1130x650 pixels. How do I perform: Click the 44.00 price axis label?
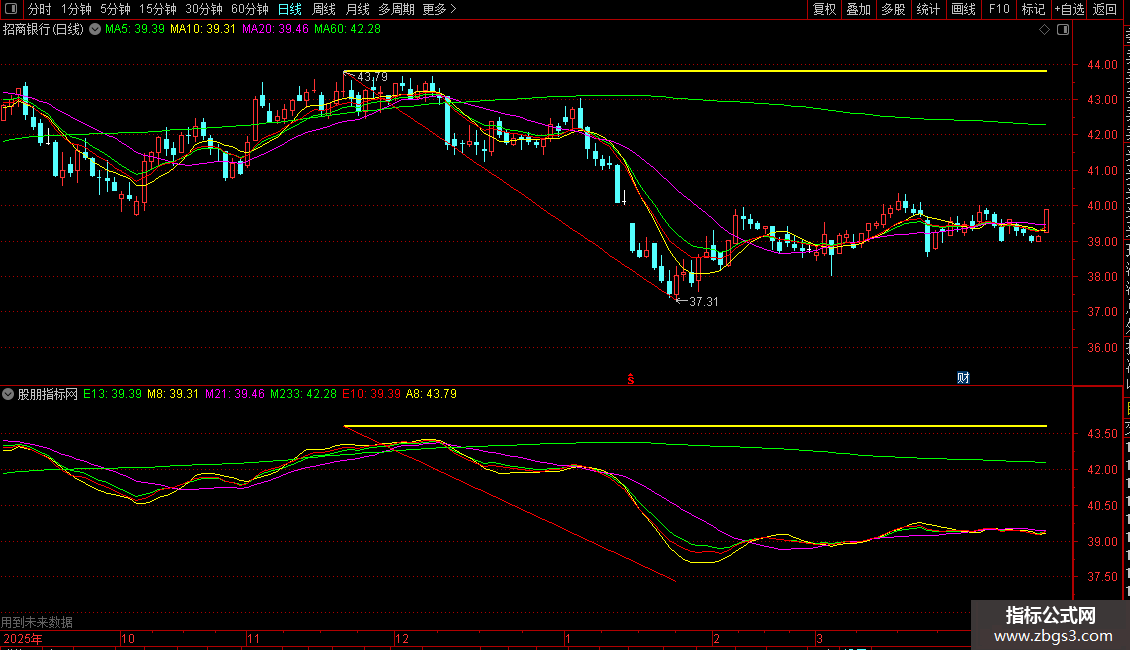click(1103, 64)
